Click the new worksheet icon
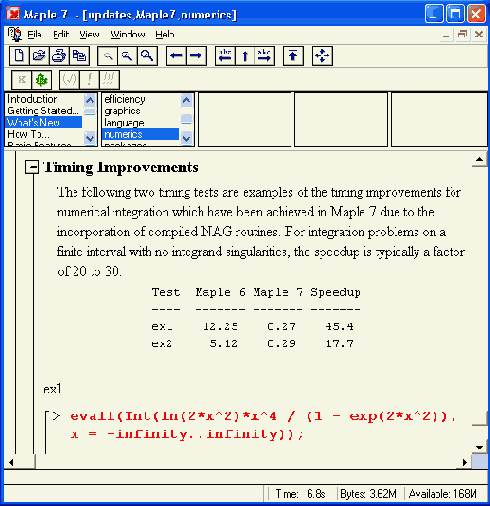Viewport: 490px width, 506px height. click(x=19, y=56)
